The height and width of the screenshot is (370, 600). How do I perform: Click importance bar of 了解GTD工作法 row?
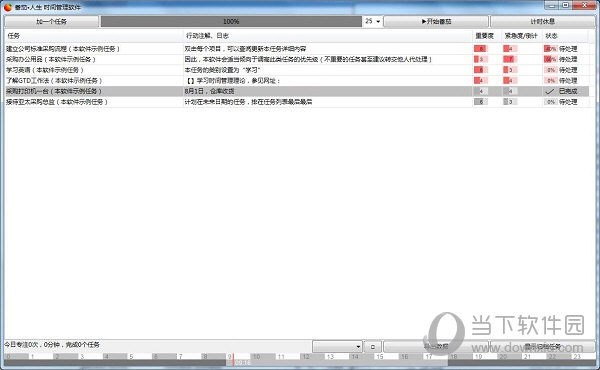[481, 81]
